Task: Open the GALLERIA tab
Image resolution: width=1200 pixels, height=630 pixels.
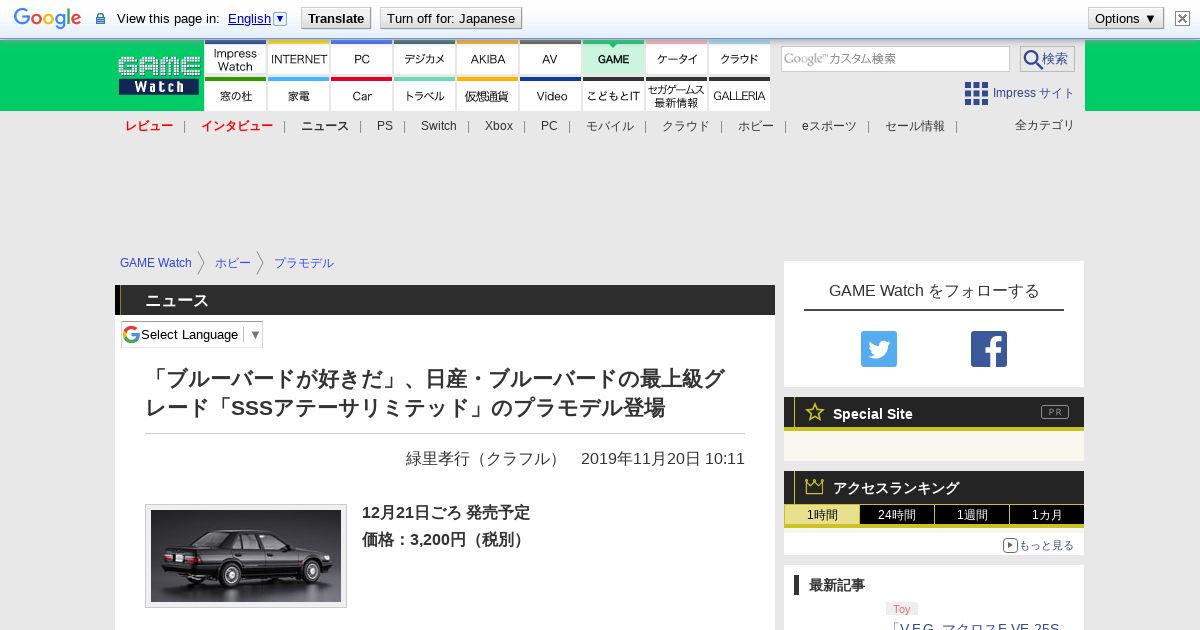Action: (x=739, y=95)
